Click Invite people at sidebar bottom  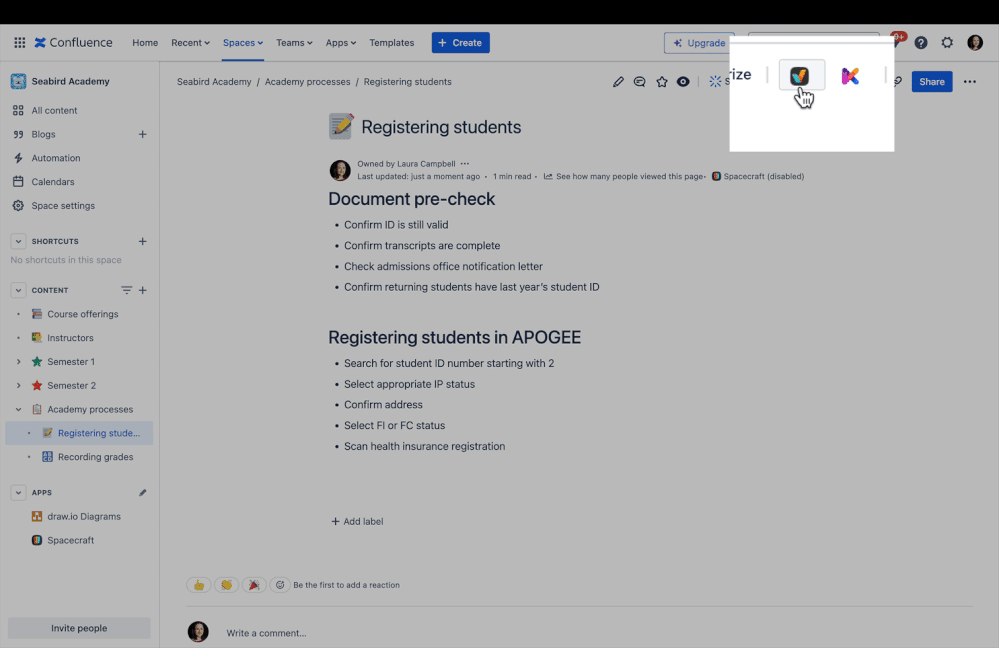[78, 627]
